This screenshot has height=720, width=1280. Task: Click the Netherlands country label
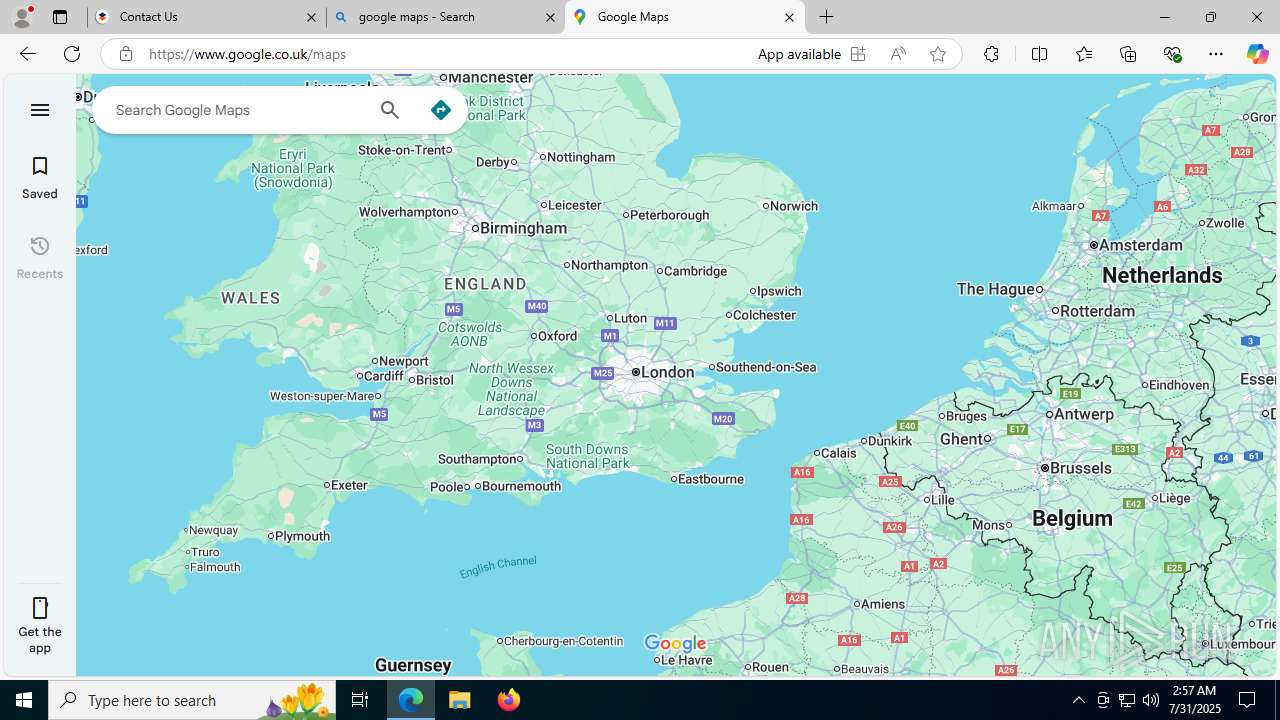(x=1162, y=275)
